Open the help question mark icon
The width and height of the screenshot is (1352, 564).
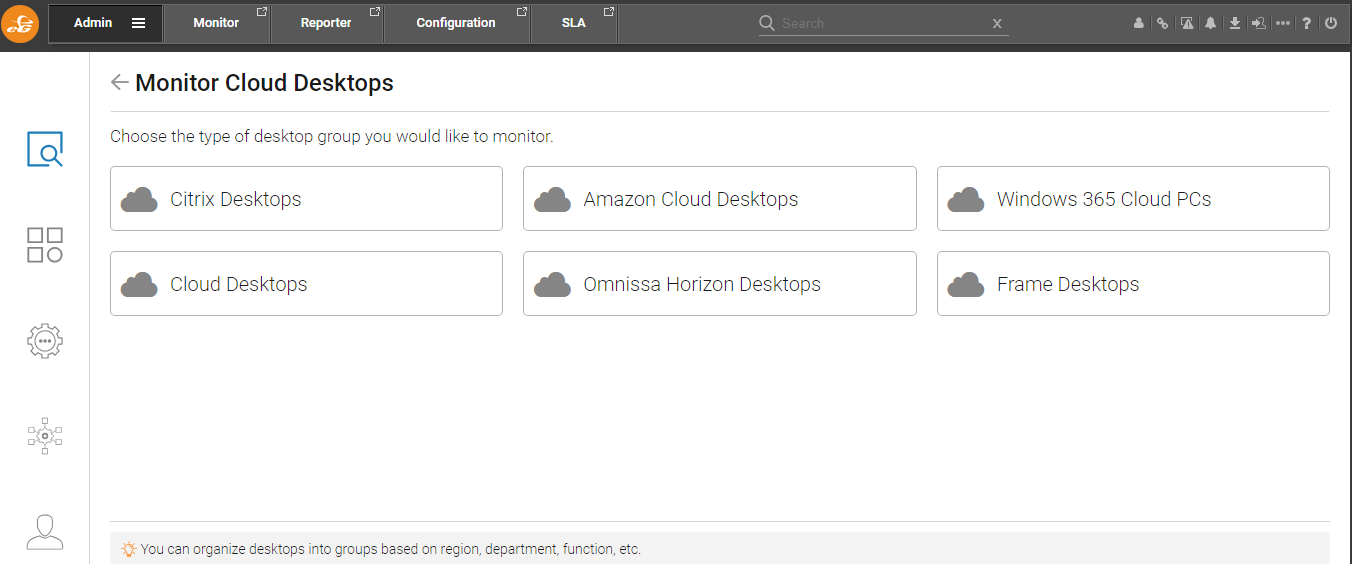coord(1307,23)
